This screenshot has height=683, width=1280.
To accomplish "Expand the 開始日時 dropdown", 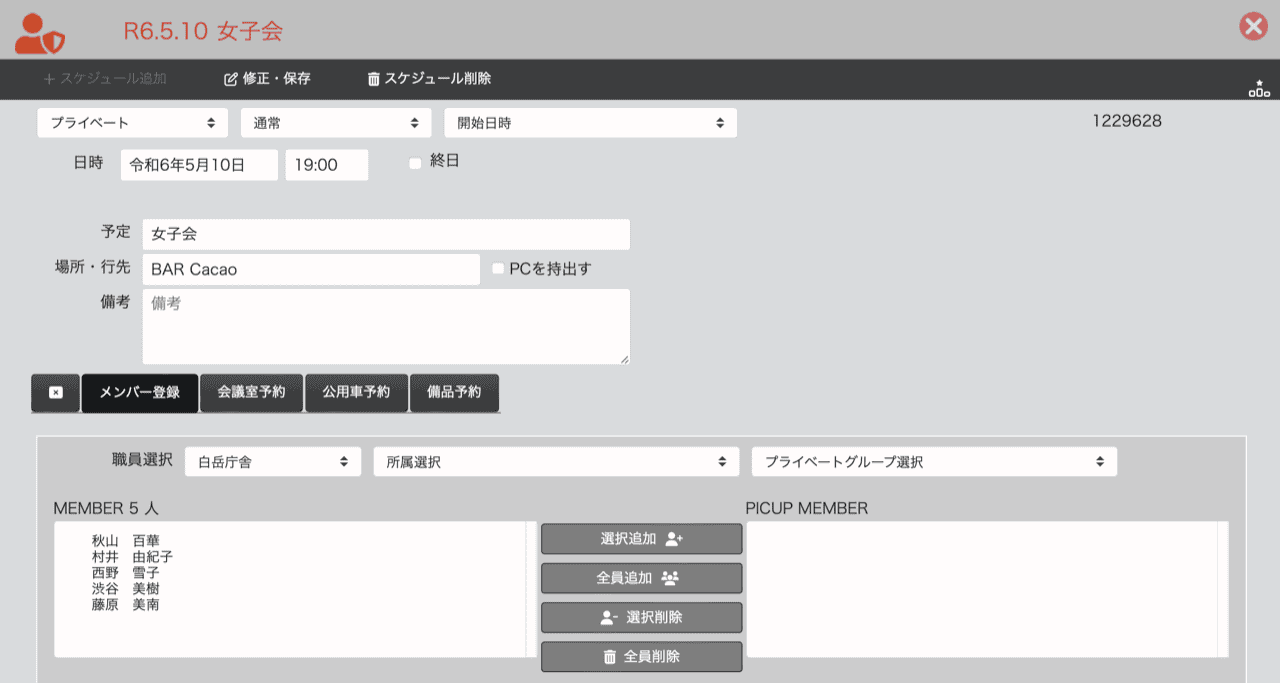I will [590, 123].
